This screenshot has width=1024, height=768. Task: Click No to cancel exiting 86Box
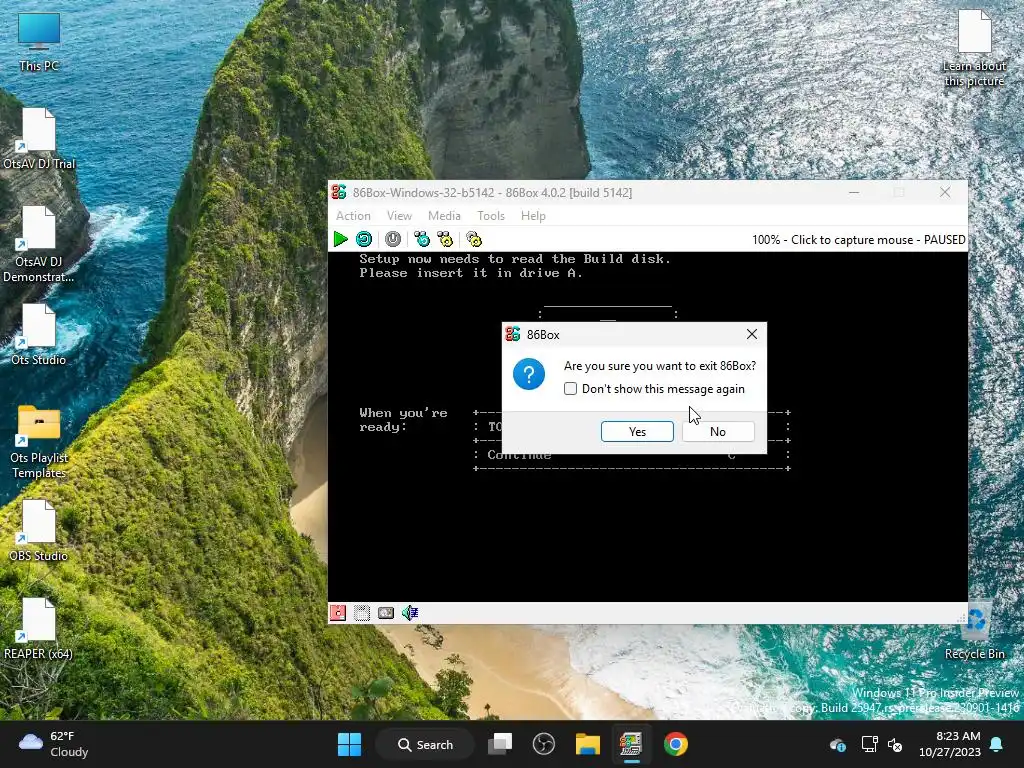(718, 432)
